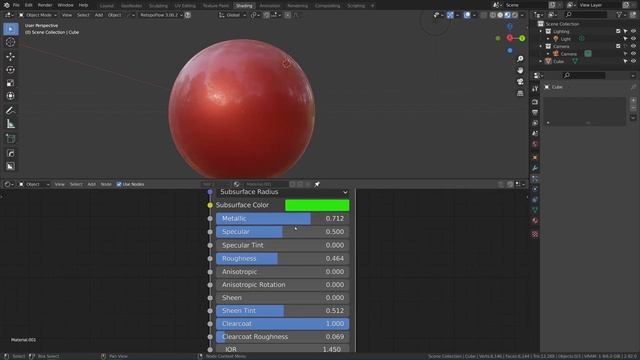Enable rendered viewport shading mode

(x=515, y=15)
